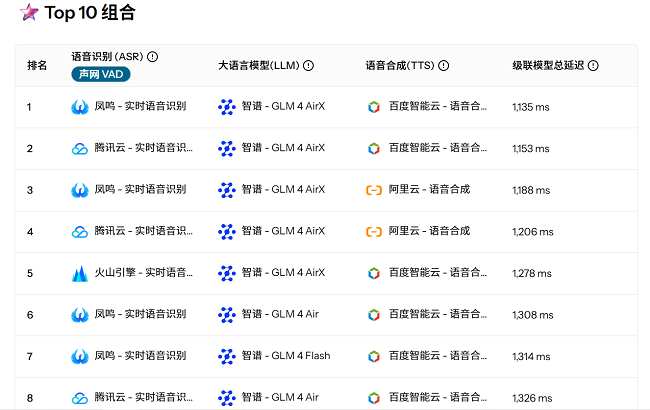Click the 智谱 logo in rank 7 row
This screenshot has width=650, height=410.
pyautogui.click(x=227, y=356)
